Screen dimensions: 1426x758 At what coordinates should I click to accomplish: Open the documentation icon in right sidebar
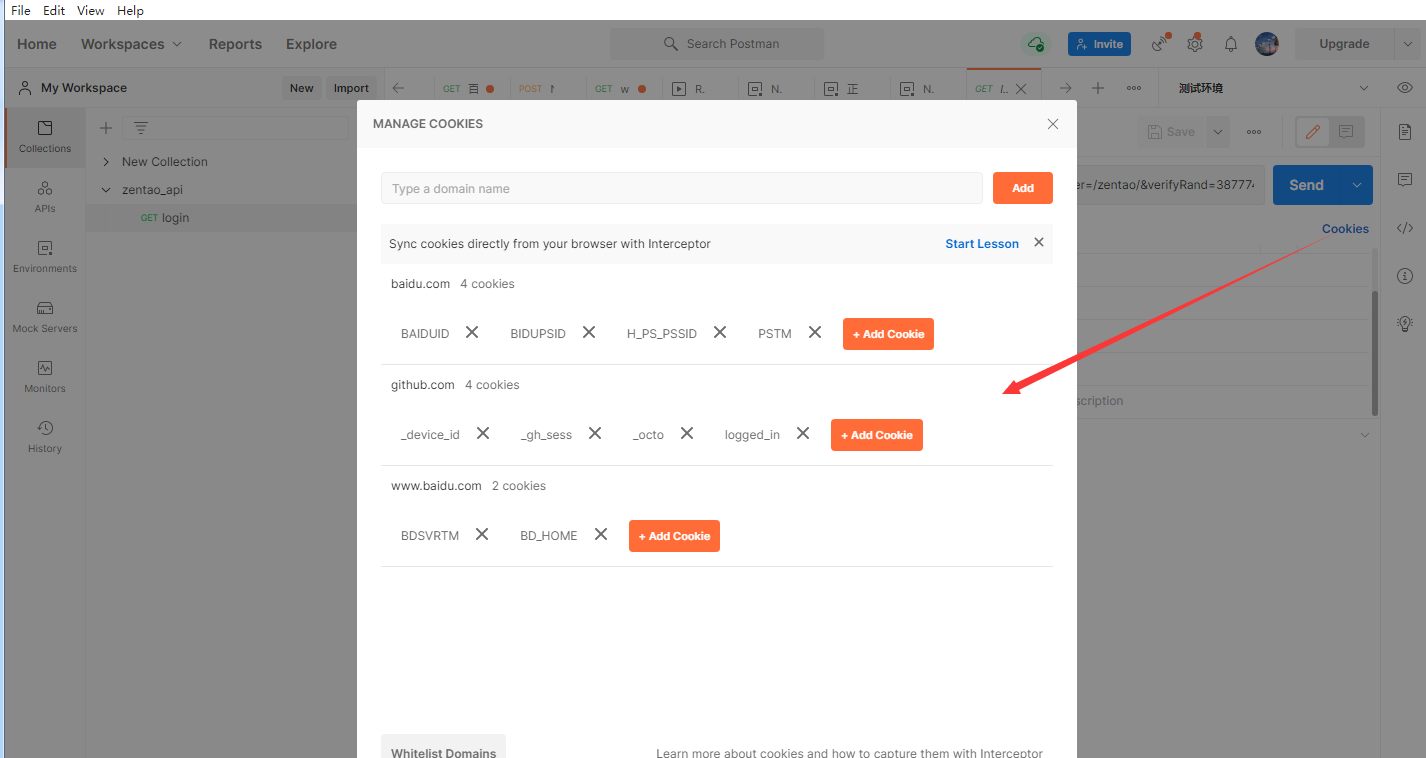(x=1405, y=131)
